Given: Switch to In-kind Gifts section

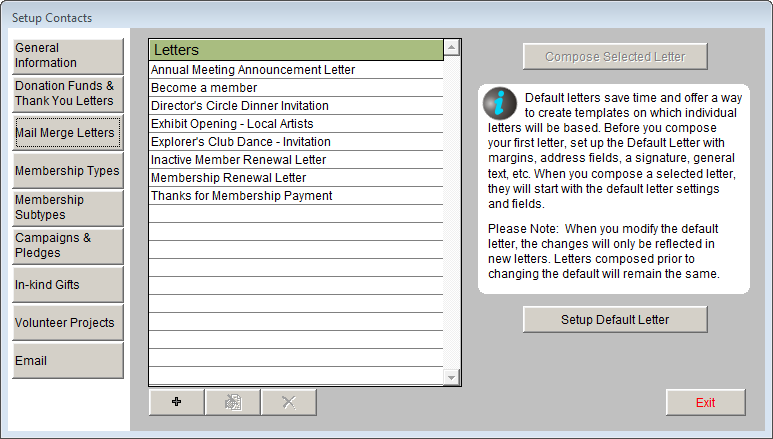Looking at the screenshot, I should [68, 284].
